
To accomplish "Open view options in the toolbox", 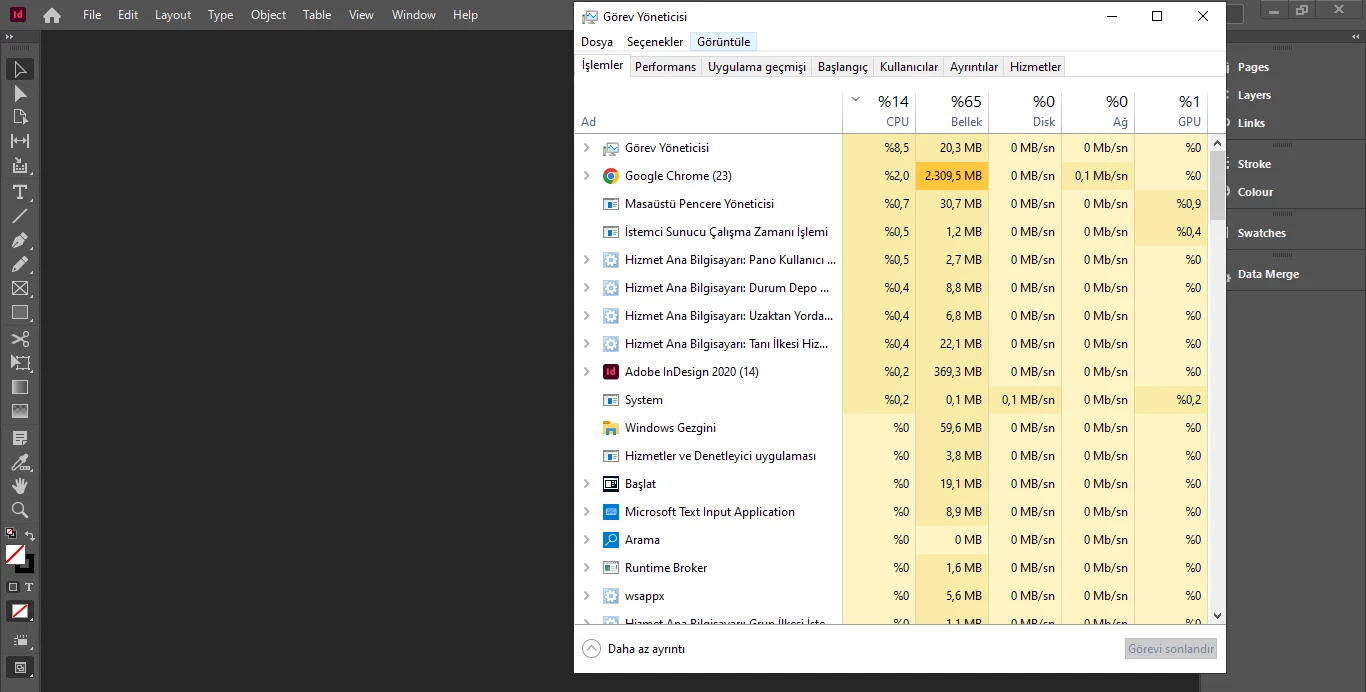I will coord(20,640).
